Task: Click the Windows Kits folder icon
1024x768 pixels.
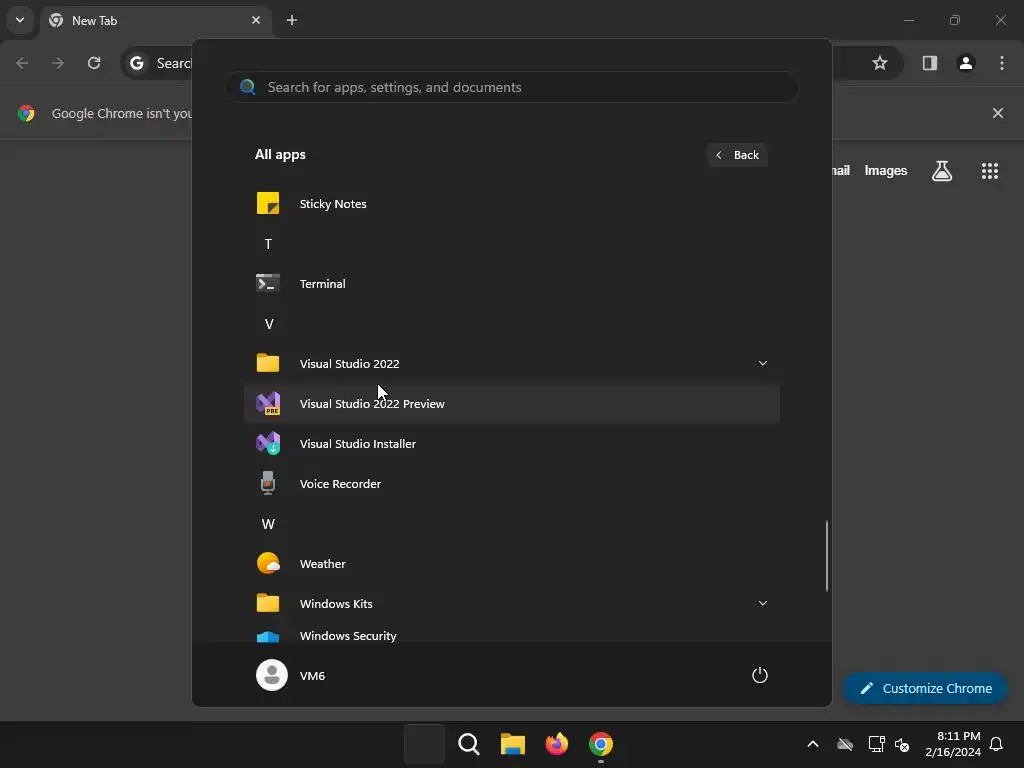Action: [x=268, y=603]
